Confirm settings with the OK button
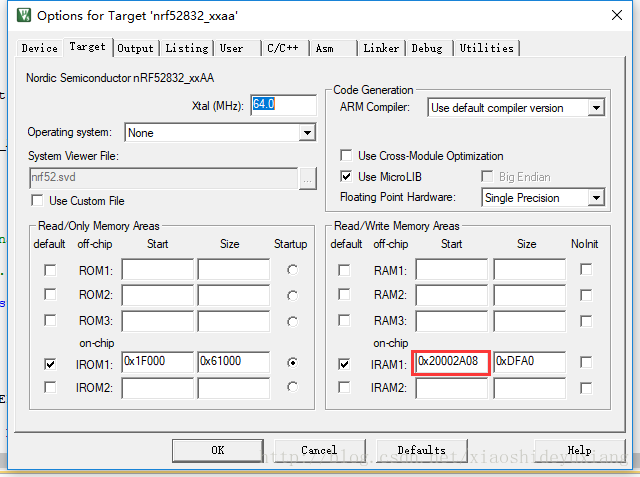The height and width of the screenshot is (477, 640). click(x=218, y=450)
